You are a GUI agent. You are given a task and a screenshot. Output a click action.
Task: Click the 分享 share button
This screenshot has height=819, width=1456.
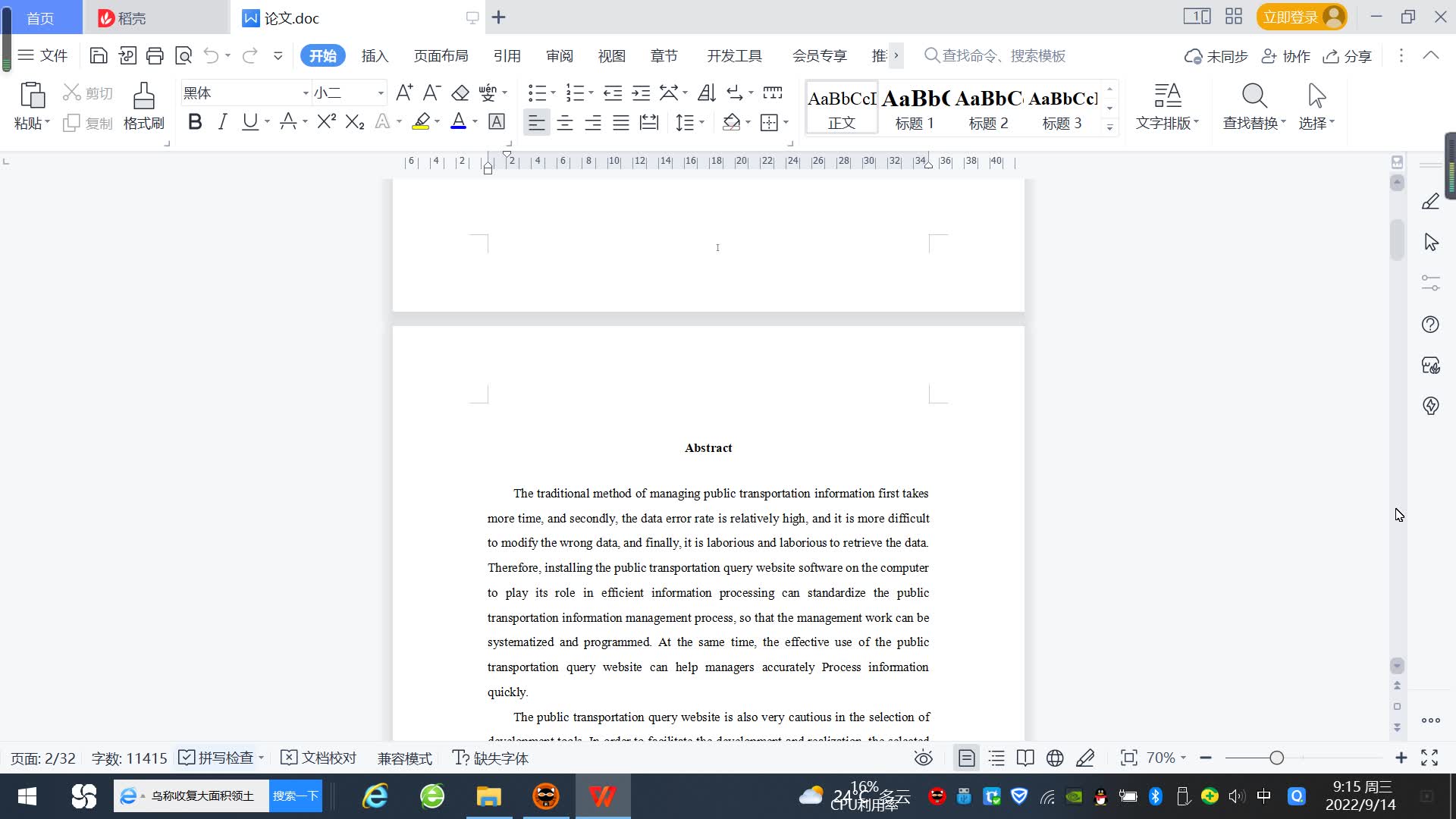[1348, 55]
